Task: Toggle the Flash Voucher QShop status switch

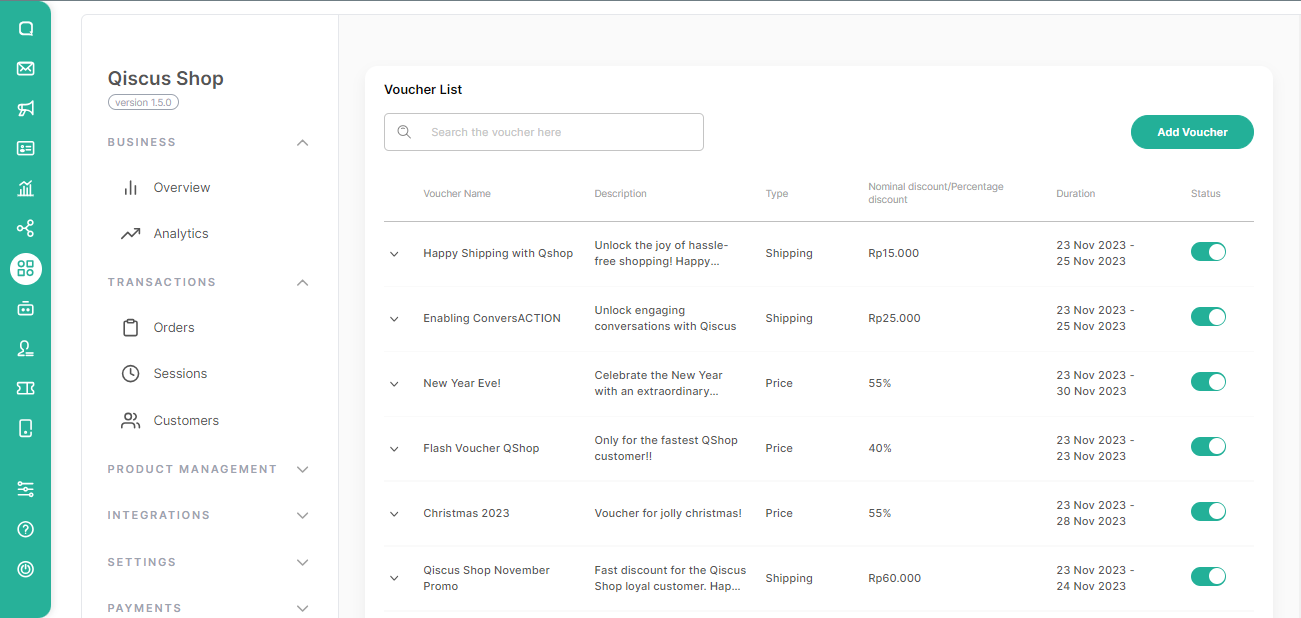Action: click(1208, 447)
